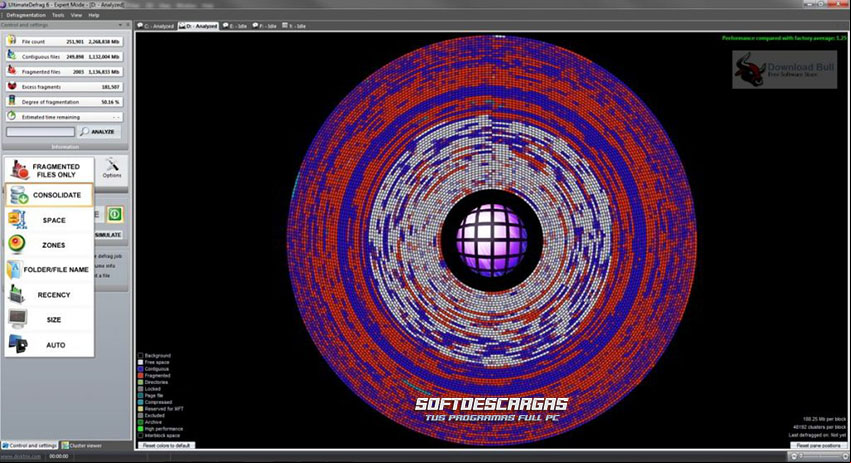Screen dimensions: 851x463
Task: Click the SIMULATE button
Action: tap(109, 234)
